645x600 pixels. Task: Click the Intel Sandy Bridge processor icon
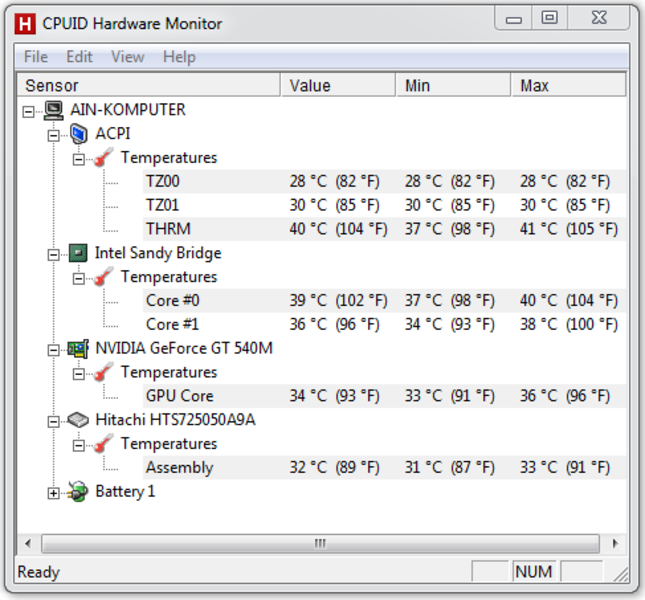[x=79, y=253]
